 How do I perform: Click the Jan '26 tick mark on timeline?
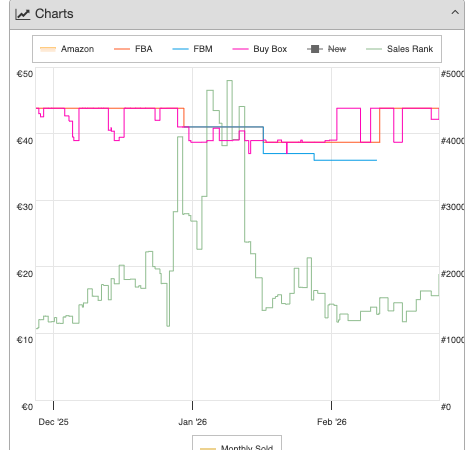click(192, 405)
